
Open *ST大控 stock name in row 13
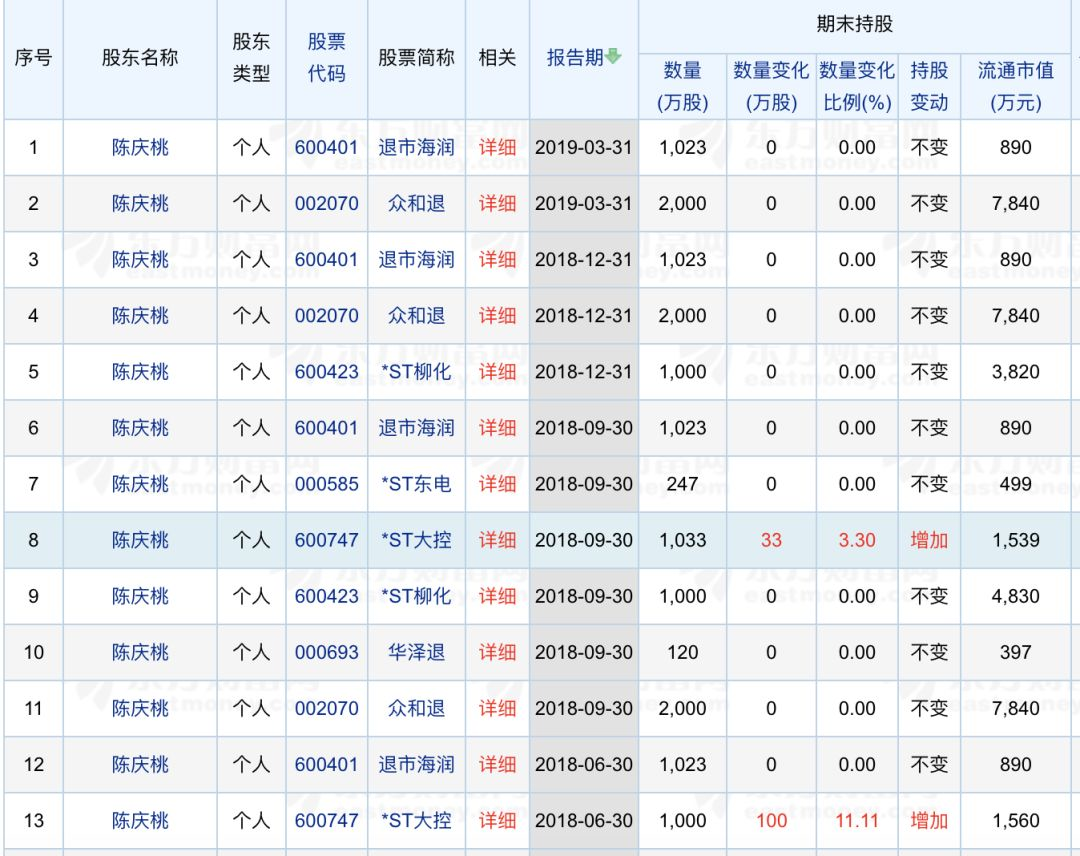416,821
